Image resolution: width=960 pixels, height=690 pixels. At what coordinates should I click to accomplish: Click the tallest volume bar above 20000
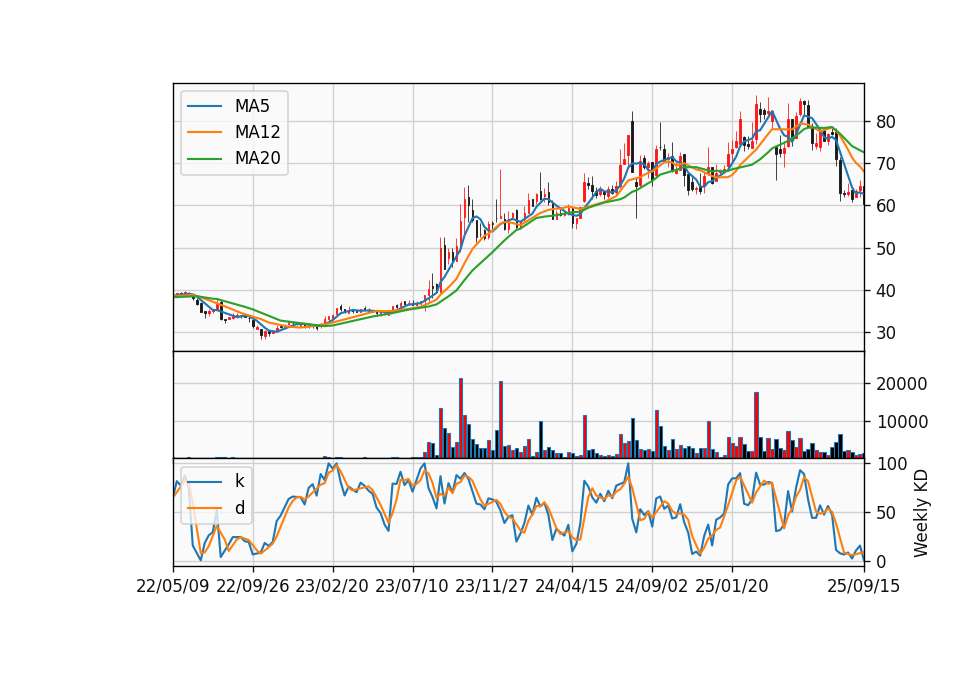(x=461, y=418)
